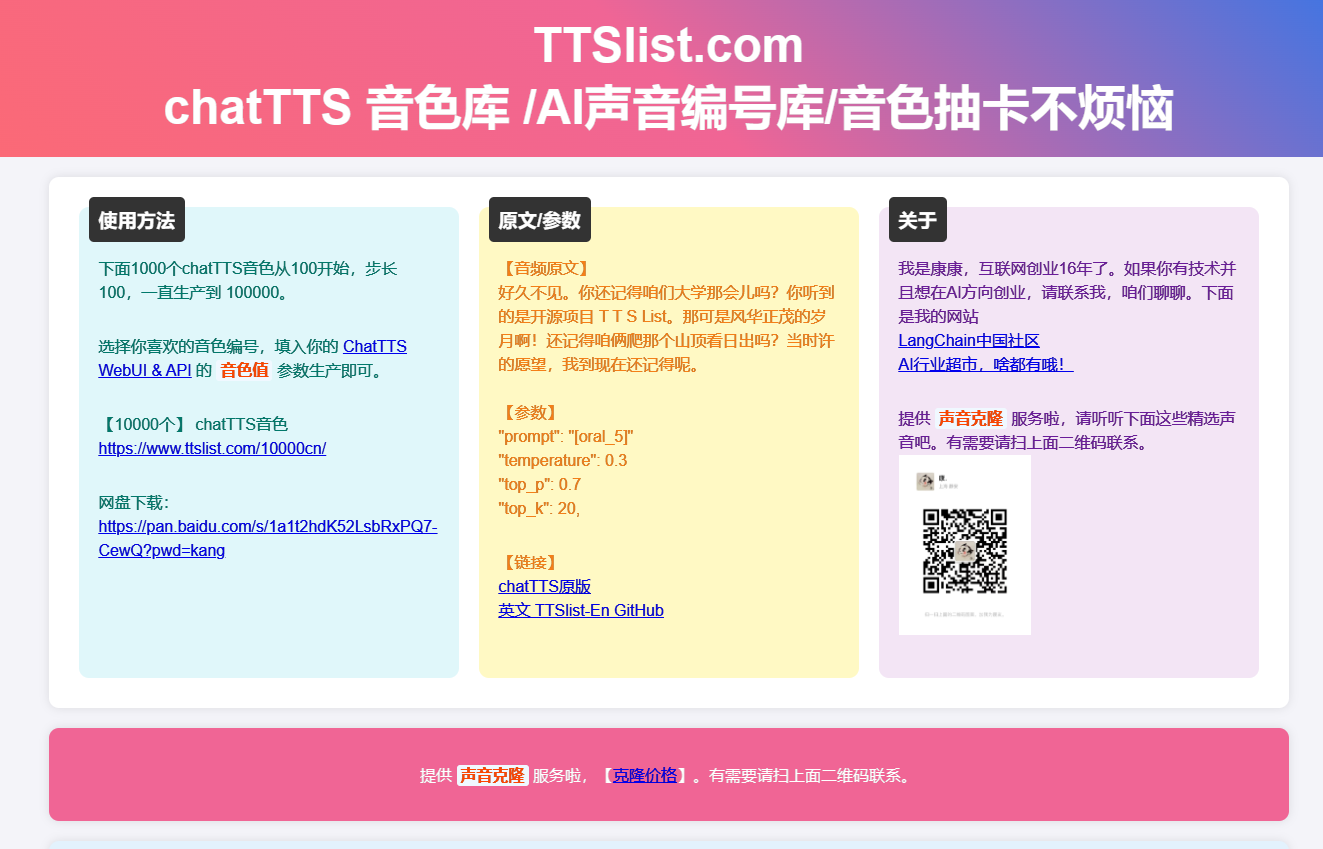
Task: Click the "temperature": 0.3 parameter line
Action: tap(562, 461)
